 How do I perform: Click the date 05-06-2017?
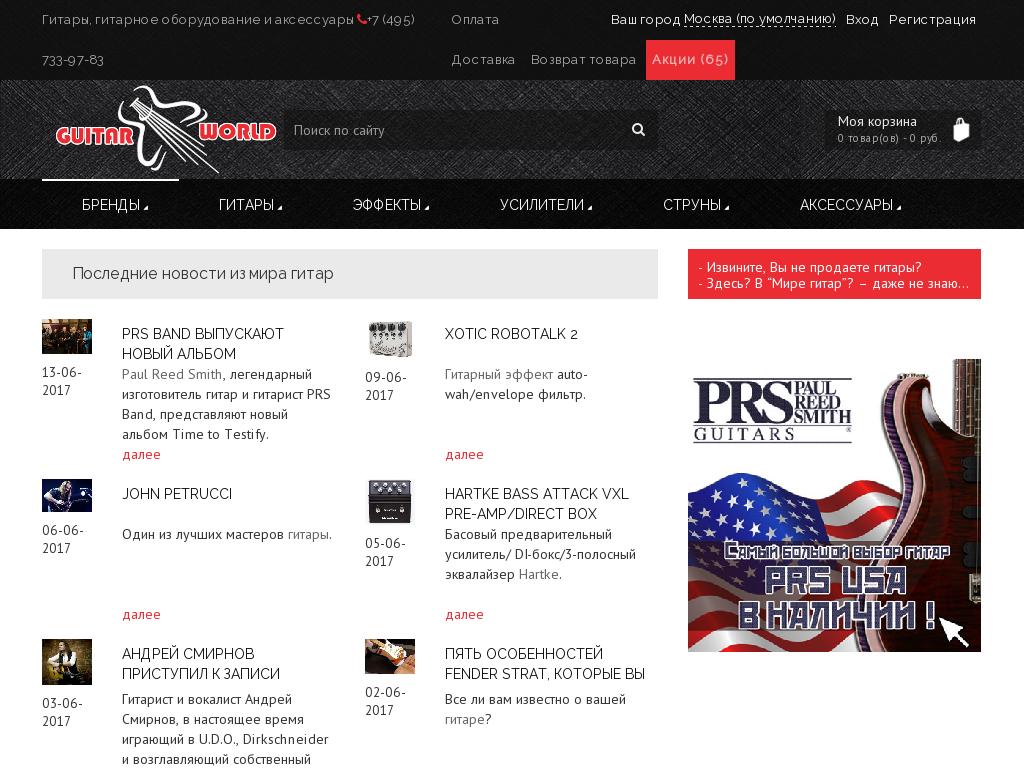(x=385, y=552)
